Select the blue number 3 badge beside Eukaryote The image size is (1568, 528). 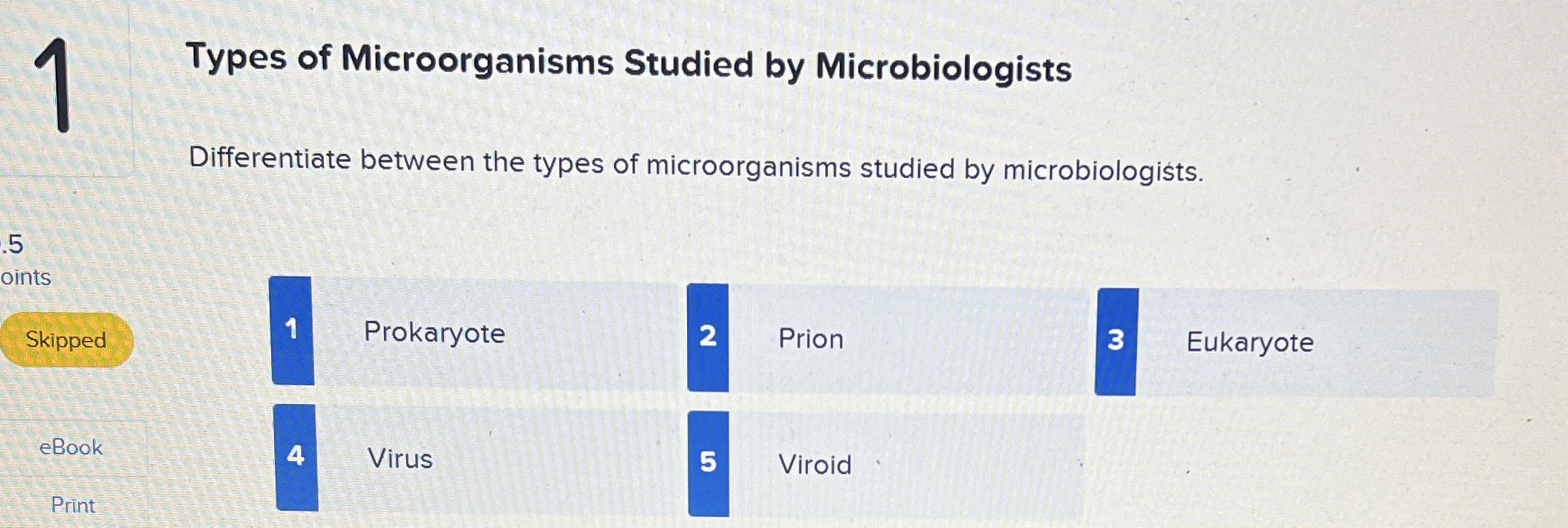1116,339
